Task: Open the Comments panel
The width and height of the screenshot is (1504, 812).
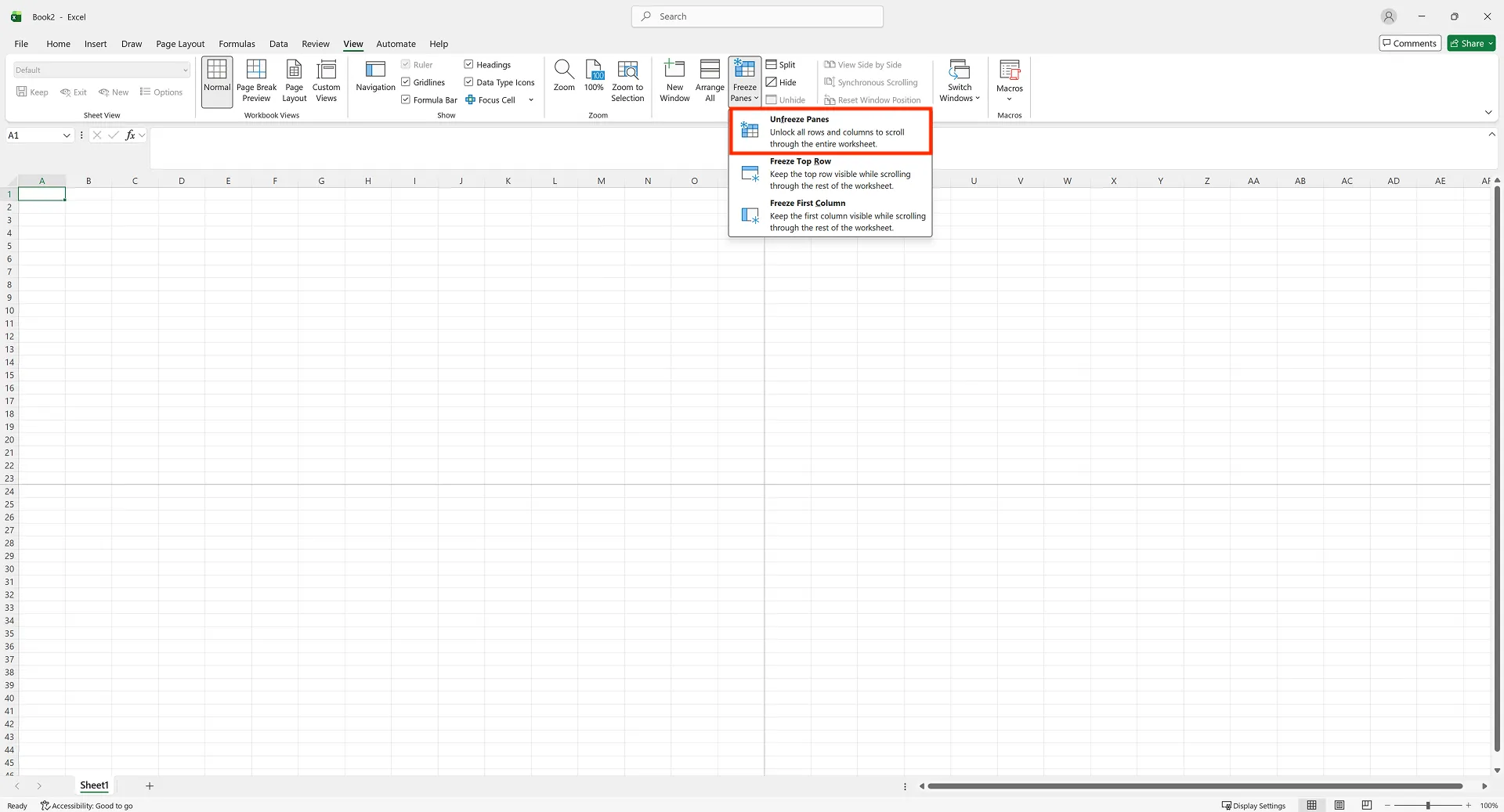Action: pos(1409,43)
